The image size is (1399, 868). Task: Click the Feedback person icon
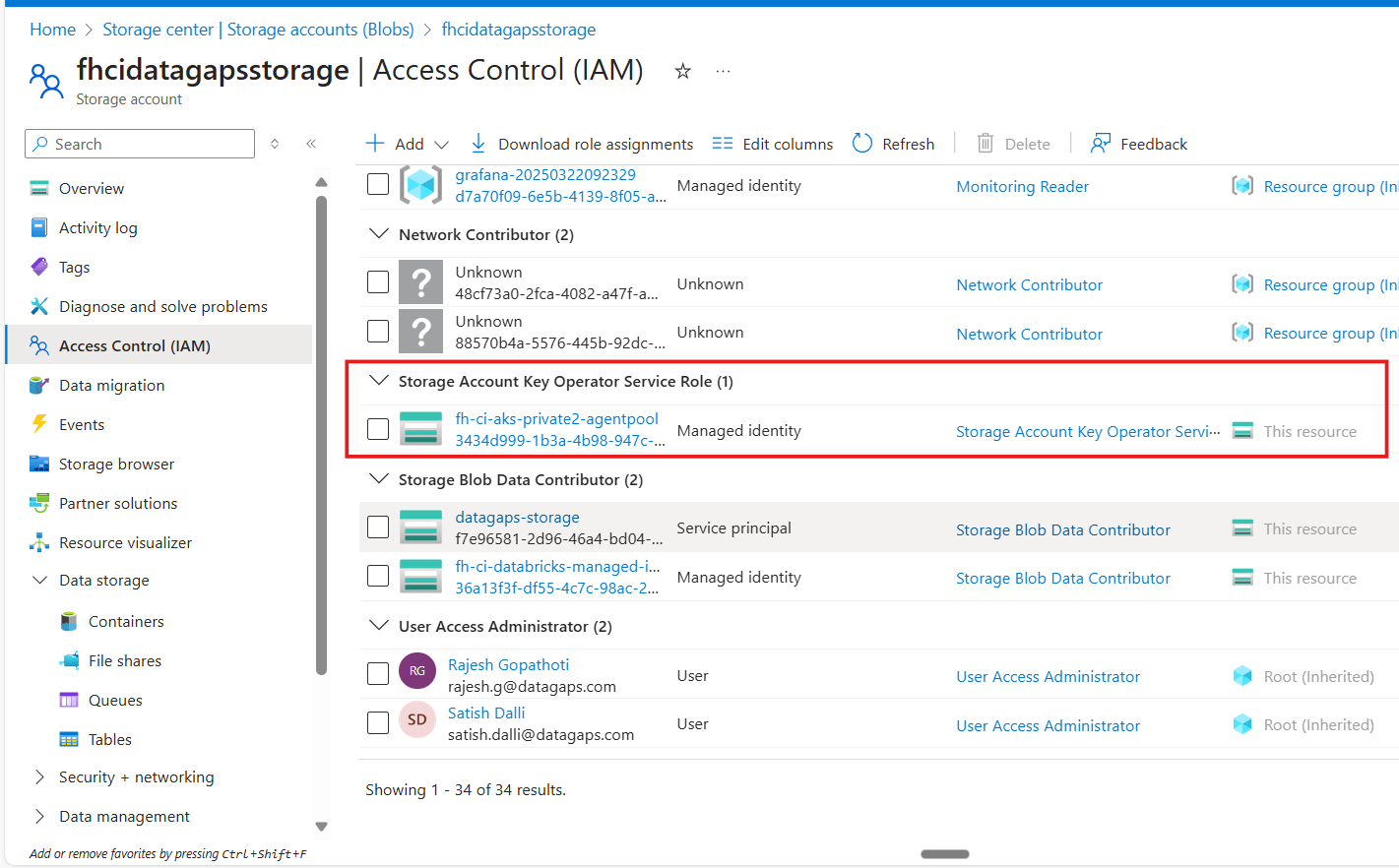[1101, 144]
